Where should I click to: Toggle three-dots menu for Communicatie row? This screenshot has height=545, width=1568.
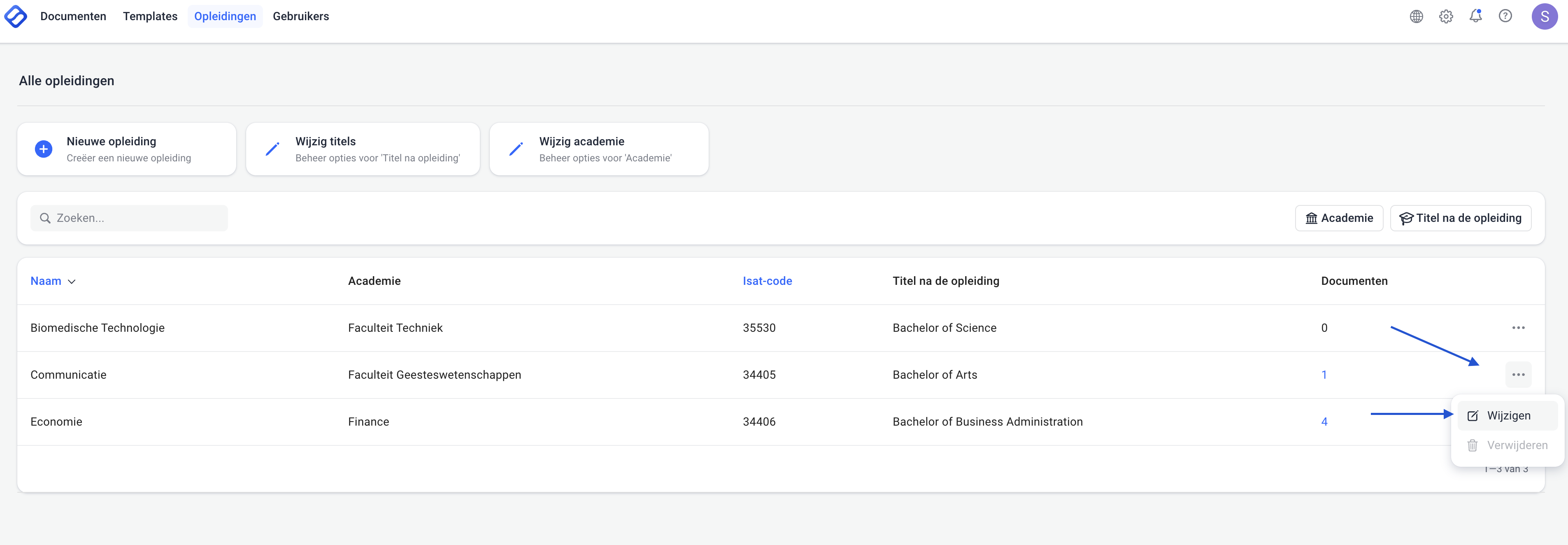[1518, 375]
